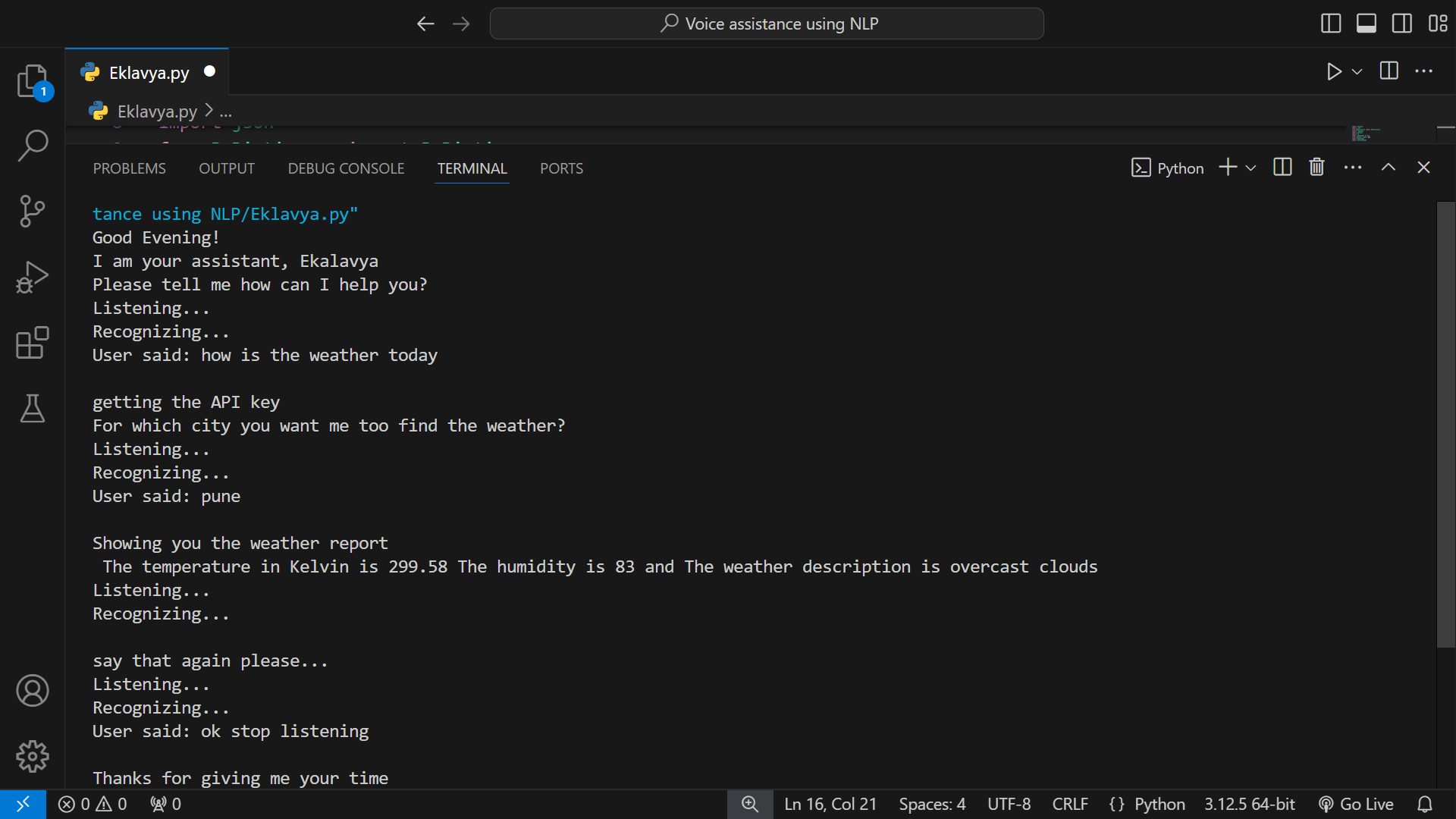
Task: Open the new terminal launch profile dropdown
Action: [1251, 168]
